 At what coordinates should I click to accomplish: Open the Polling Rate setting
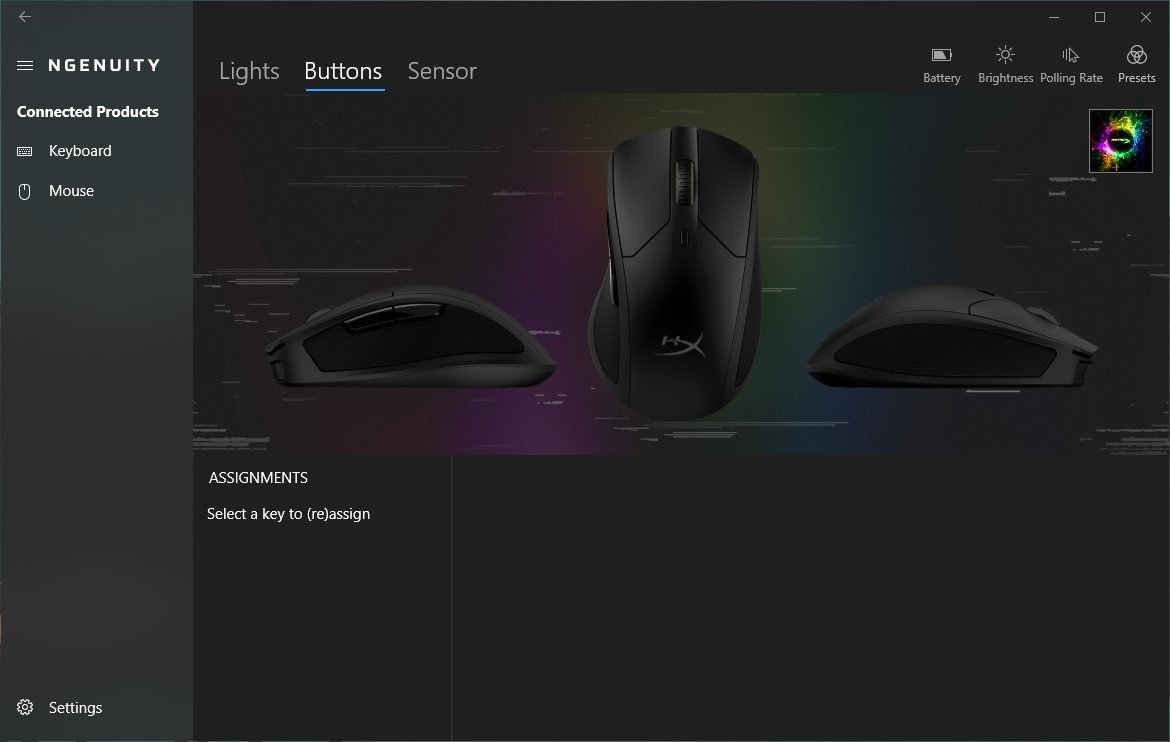1071,65
